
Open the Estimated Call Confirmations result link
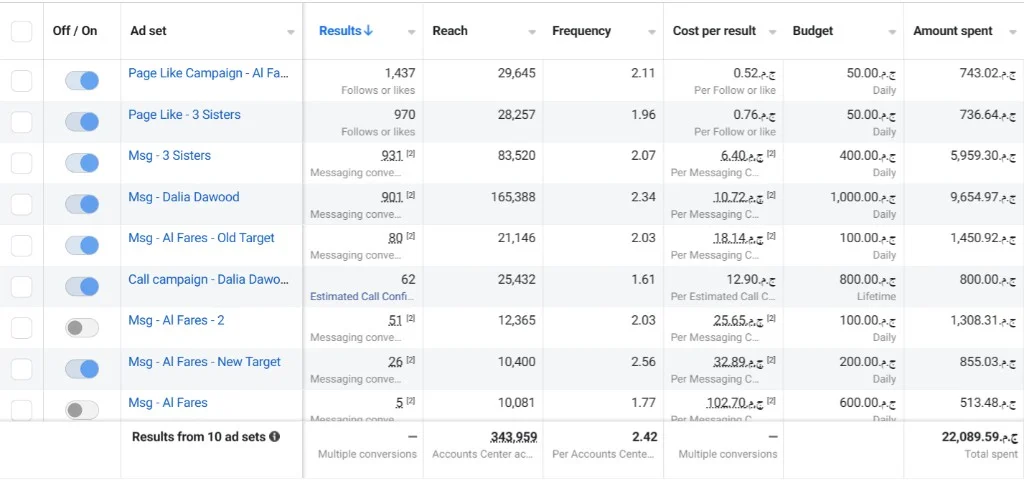[362, 296]
